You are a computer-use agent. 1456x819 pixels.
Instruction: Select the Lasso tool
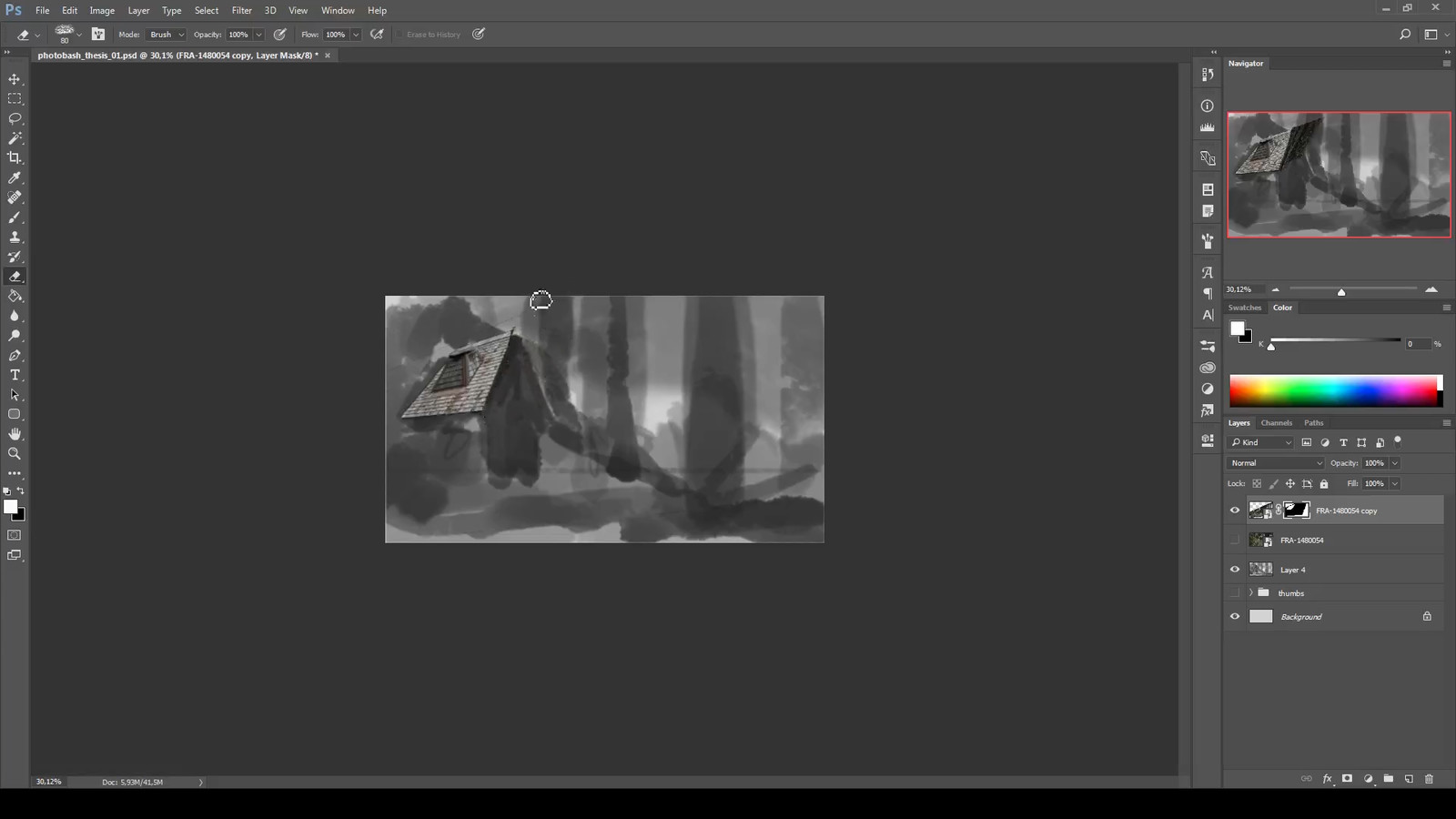[x=15, y=118]
